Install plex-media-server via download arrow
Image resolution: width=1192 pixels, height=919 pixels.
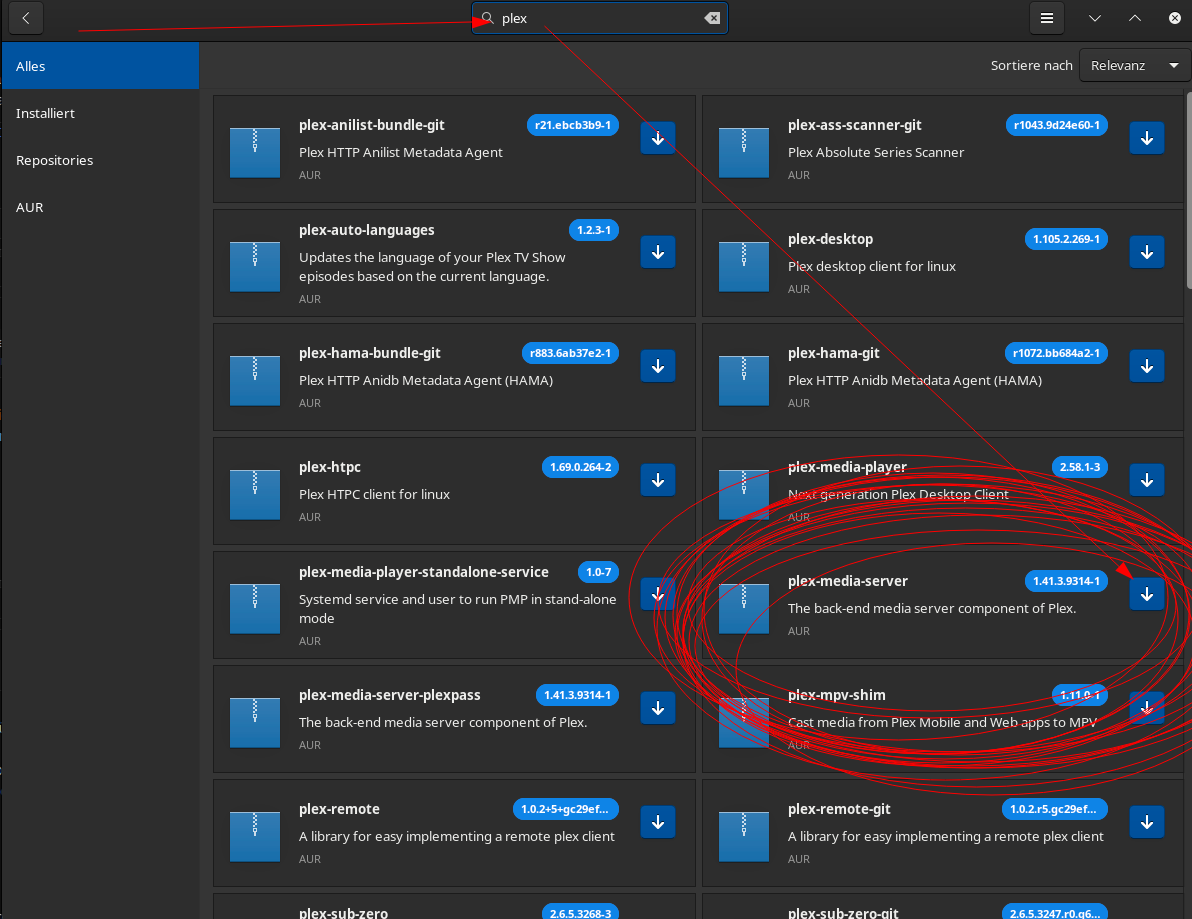[x=1146, y=594]
